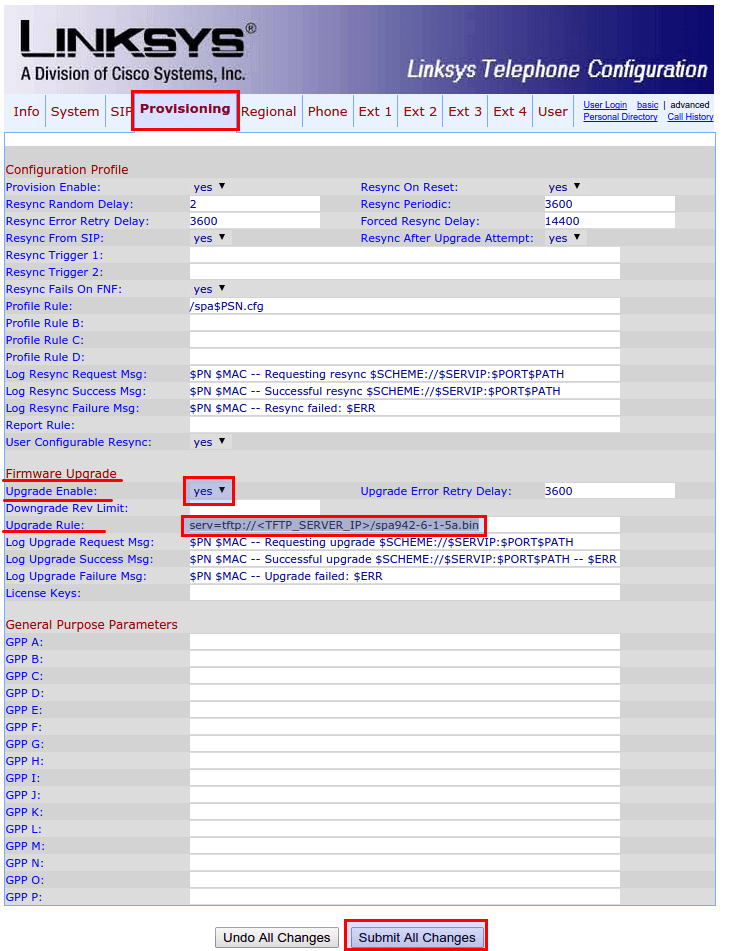The width and height of the screenshot is (732, 951).
Task: Switch to basic view link
Action: tap(647, 105)
